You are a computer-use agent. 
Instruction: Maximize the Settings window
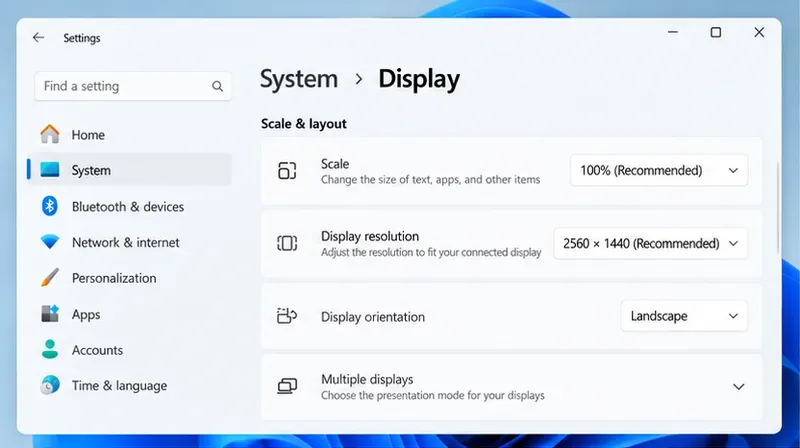pyautogui.click(x=716, y=32)
